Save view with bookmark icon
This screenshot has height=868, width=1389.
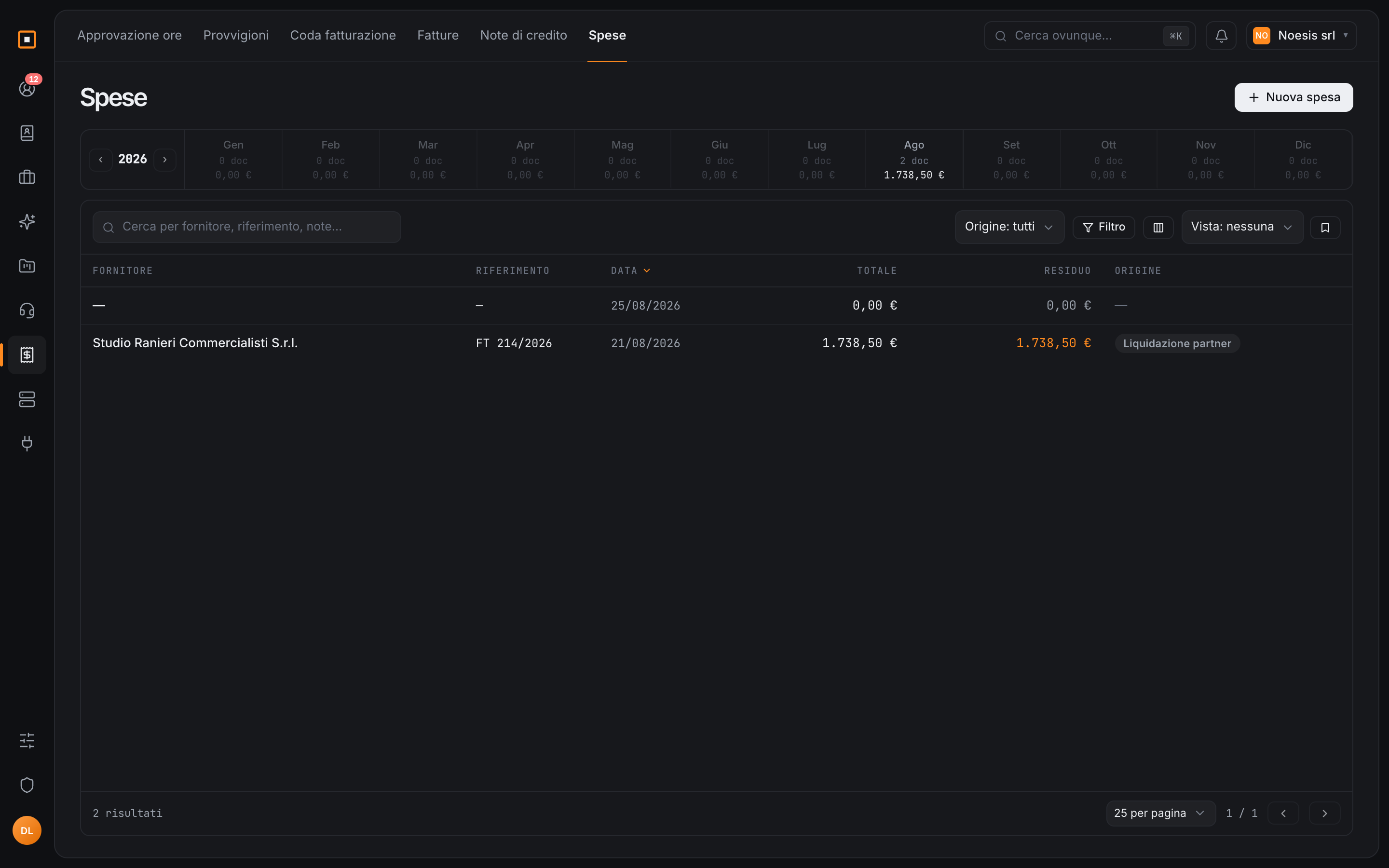[1325, 227]
